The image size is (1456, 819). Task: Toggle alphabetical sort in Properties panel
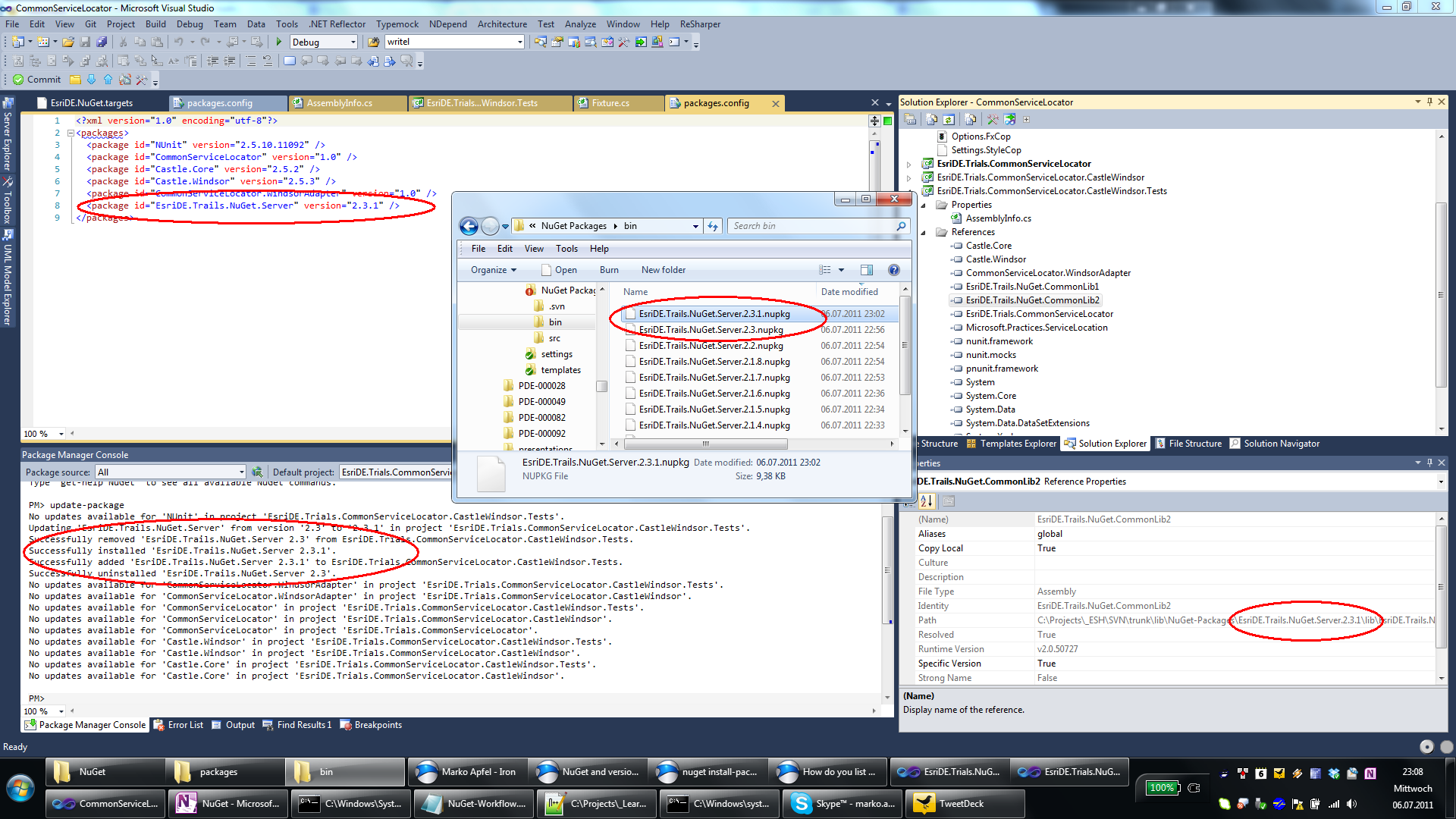tap(927, 500)
